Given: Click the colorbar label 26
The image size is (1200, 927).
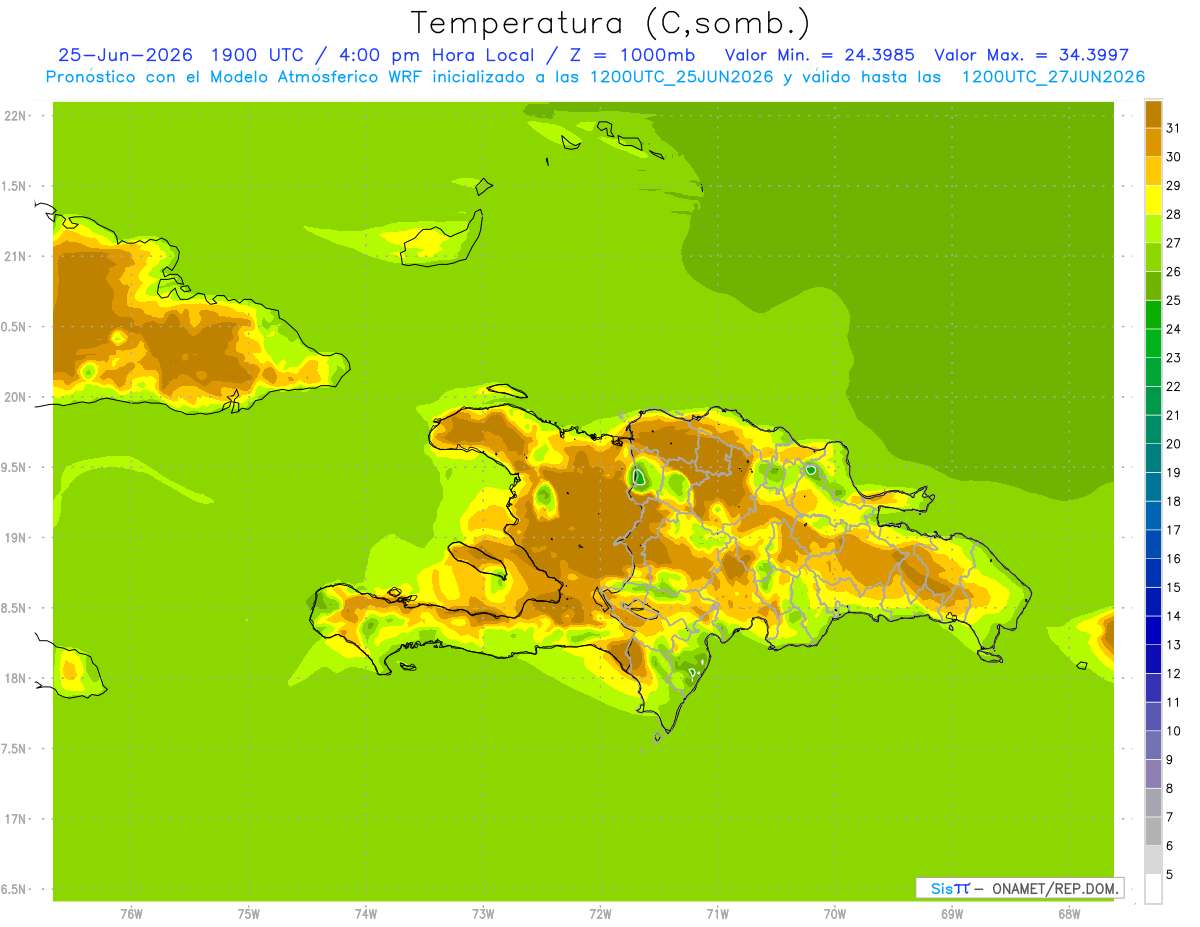Looking at the screenshot, I should pyautogui.click(x=1174, y=271).
